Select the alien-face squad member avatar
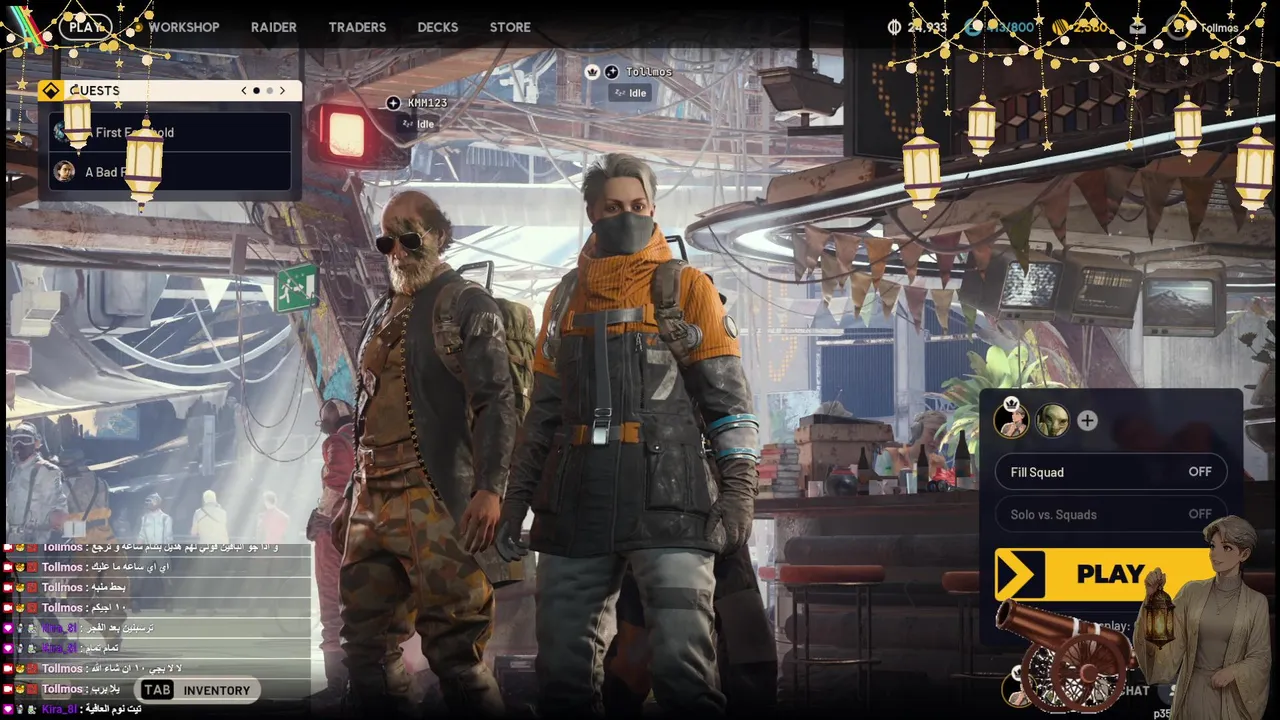 [1051, 421]
